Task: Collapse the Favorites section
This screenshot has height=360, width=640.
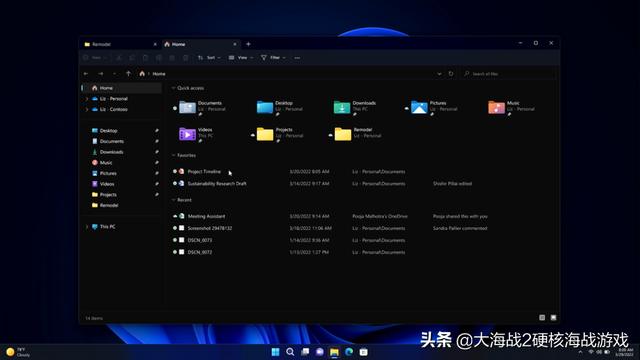Action: pos(173,156)
